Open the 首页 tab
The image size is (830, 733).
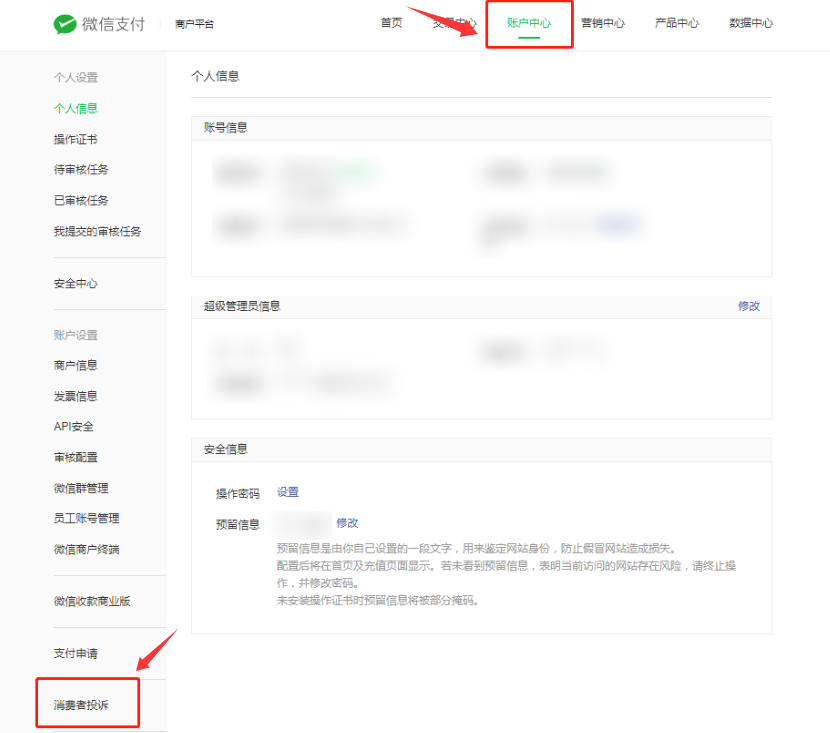(x=392, y=23)
